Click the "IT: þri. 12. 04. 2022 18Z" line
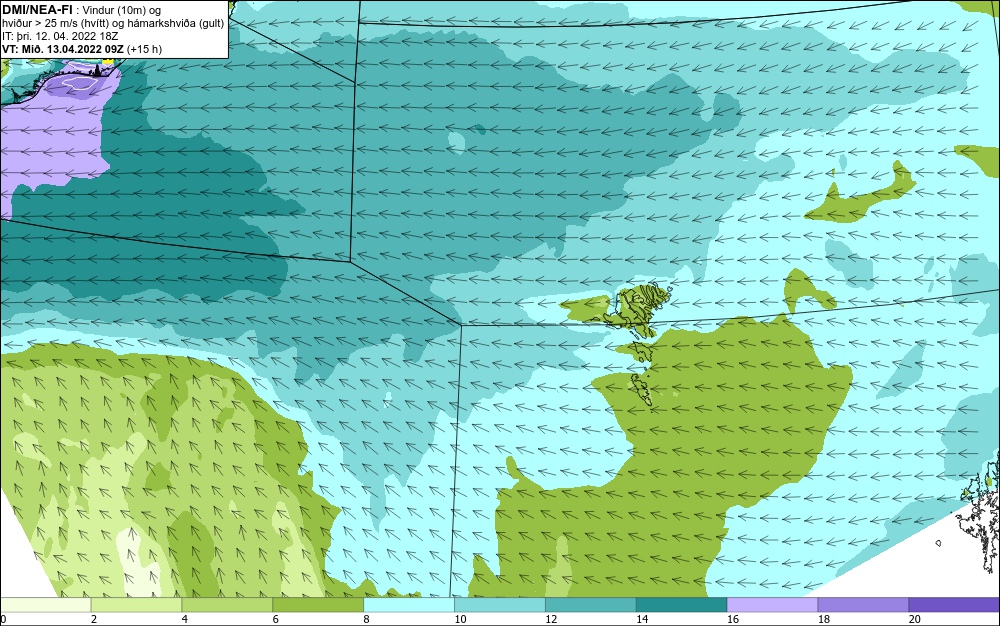The height and width of the screenshot is (626, 1000). click(60, 36)
